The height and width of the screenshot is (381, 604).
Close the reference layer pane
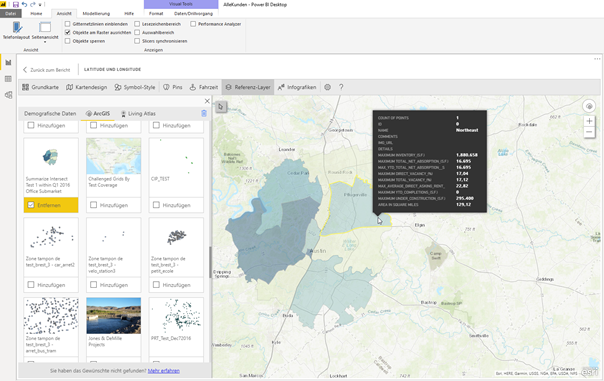(207, 101)
